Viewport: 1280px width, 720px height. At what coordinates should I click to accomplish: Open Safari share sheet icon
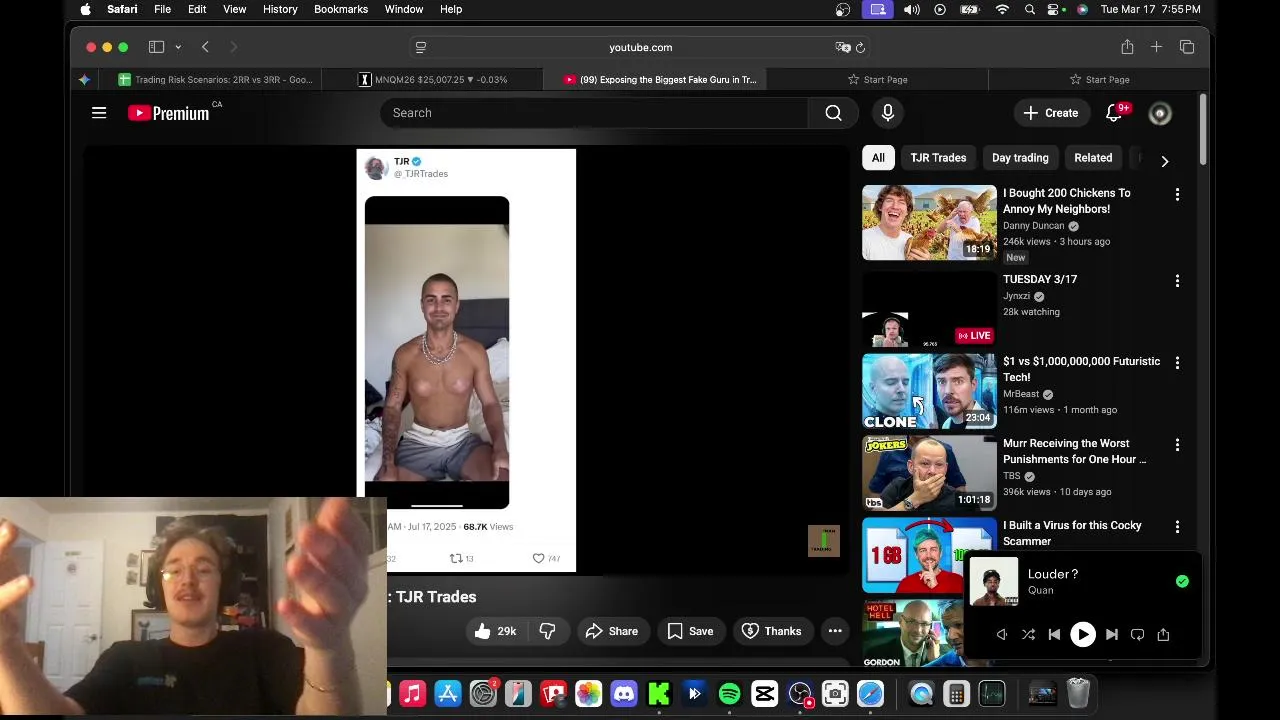point(1127,47)
